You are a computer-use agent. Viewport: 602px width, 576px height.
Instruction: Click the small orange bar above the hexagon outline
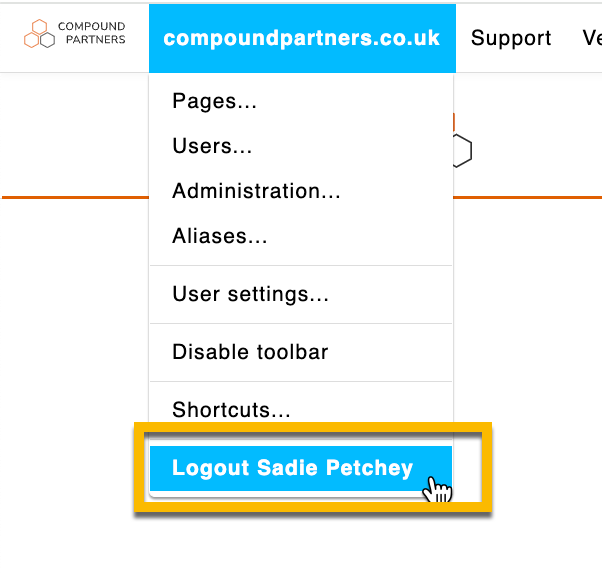pyautogui.click(x=454, y=122)
